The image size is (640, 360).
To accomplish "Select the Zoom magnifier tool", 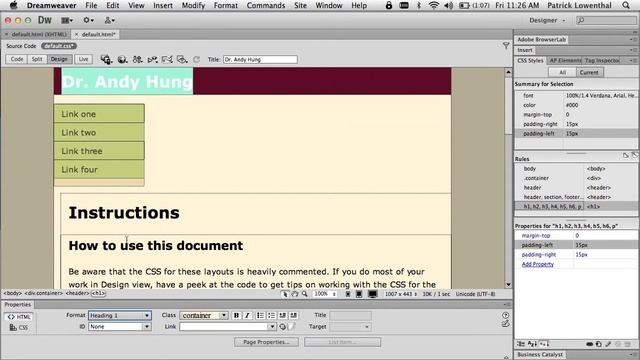I will (x=304, y=294).
